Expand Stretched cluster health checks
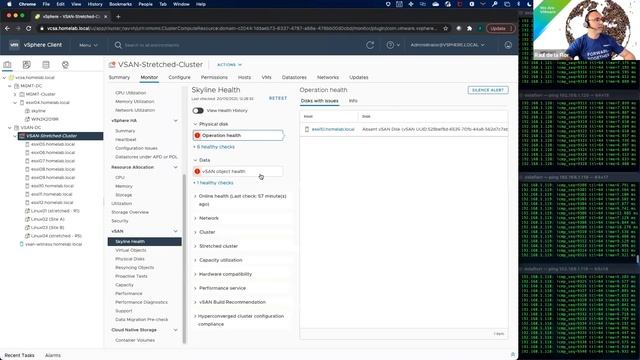The width and height of the screenshot is (640, 360). tap(195, 246)
